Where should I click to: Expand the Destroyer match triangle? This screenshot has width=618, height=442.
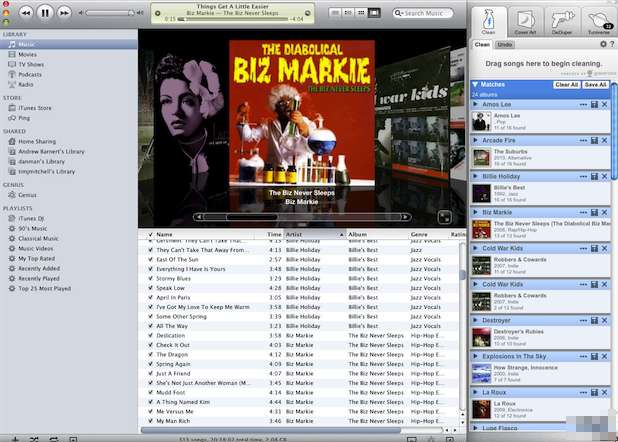pyautogui.click(x=475, y=321)
